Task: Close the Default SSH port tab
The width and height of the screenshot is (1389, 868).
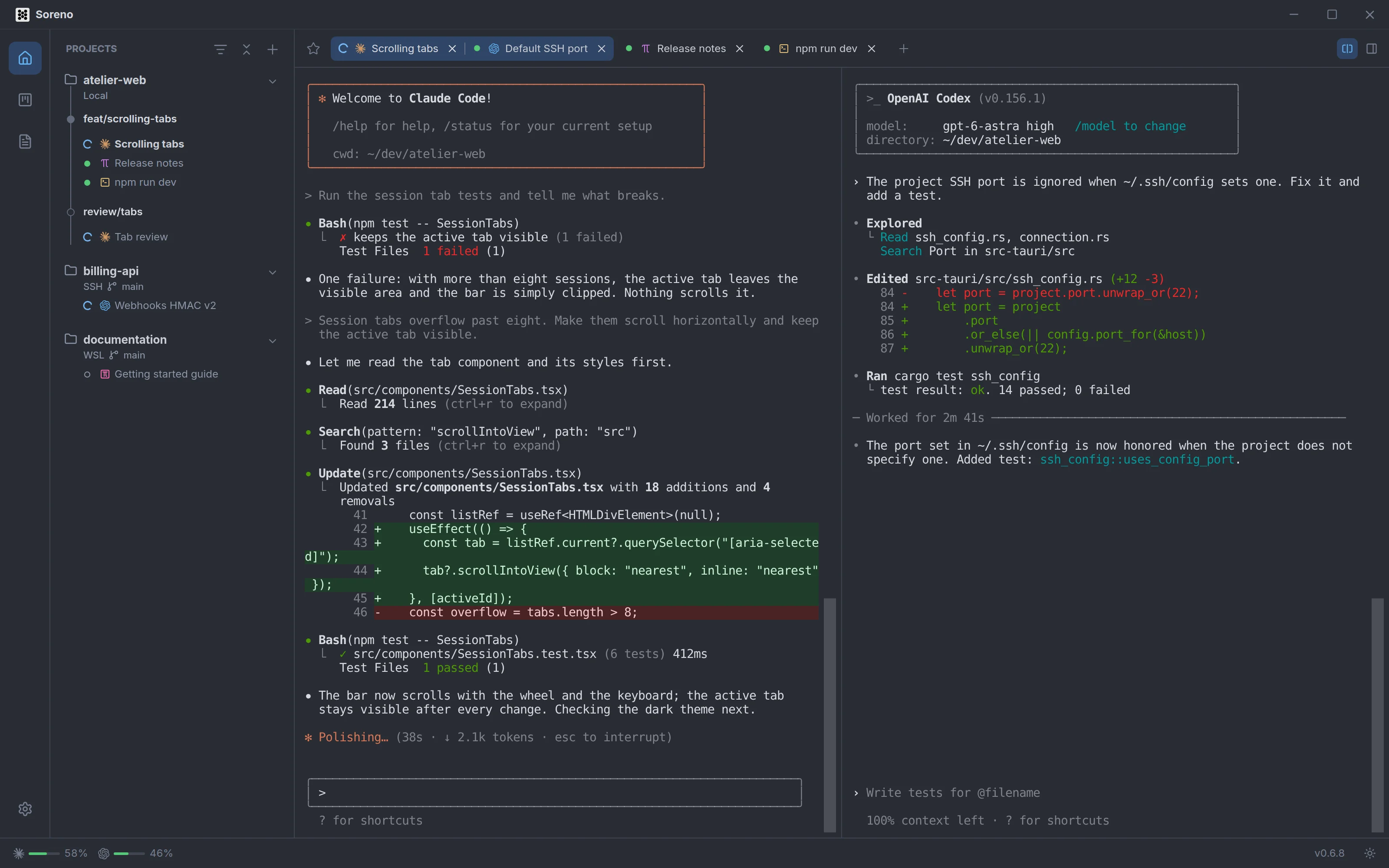Action: [x=602, y=49]
